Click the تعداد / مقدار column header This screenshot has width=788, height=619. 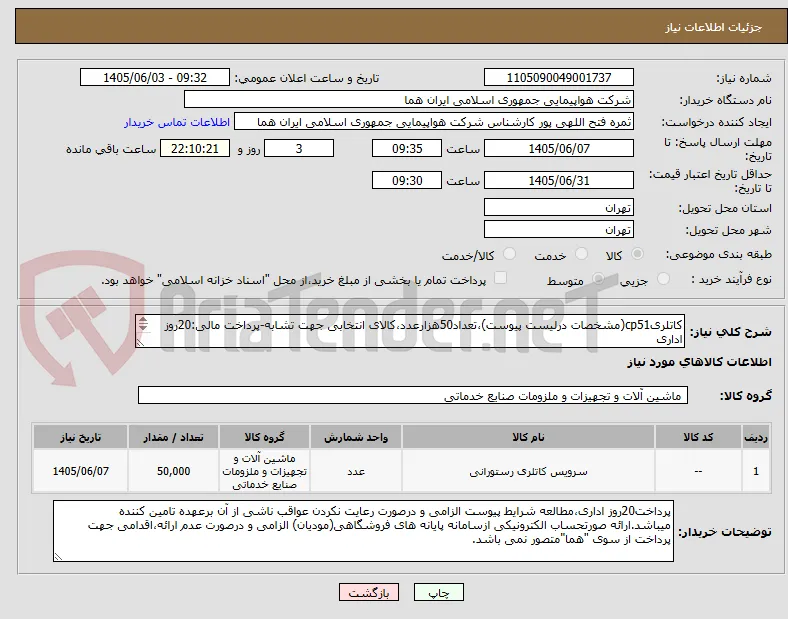point(173,437)
